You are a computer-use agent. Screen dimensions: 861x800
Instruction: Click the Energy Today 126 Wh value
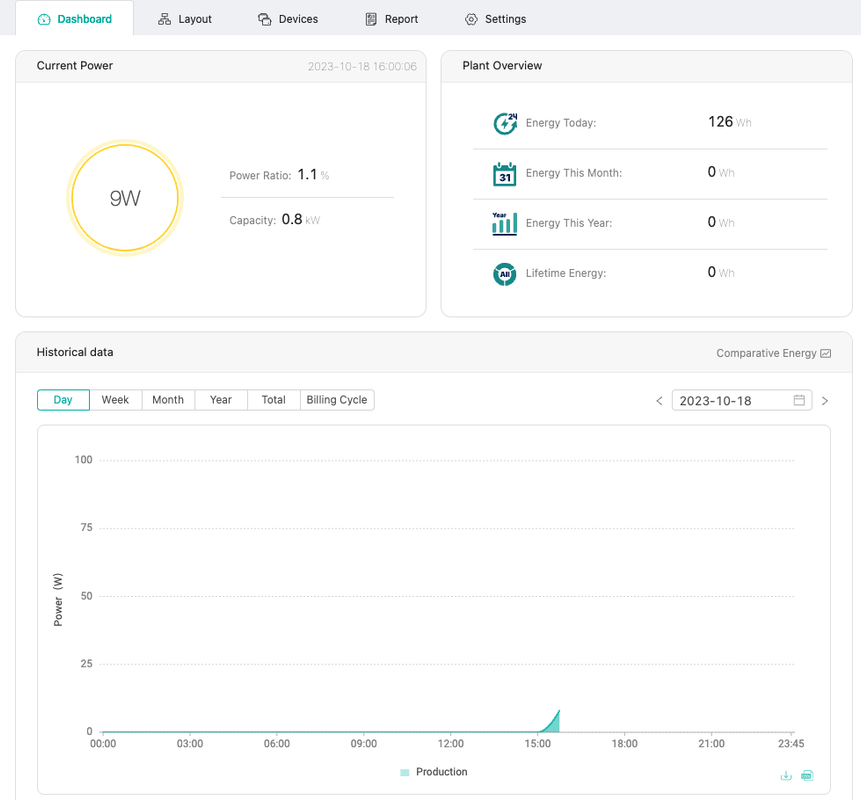coord(729,122)
